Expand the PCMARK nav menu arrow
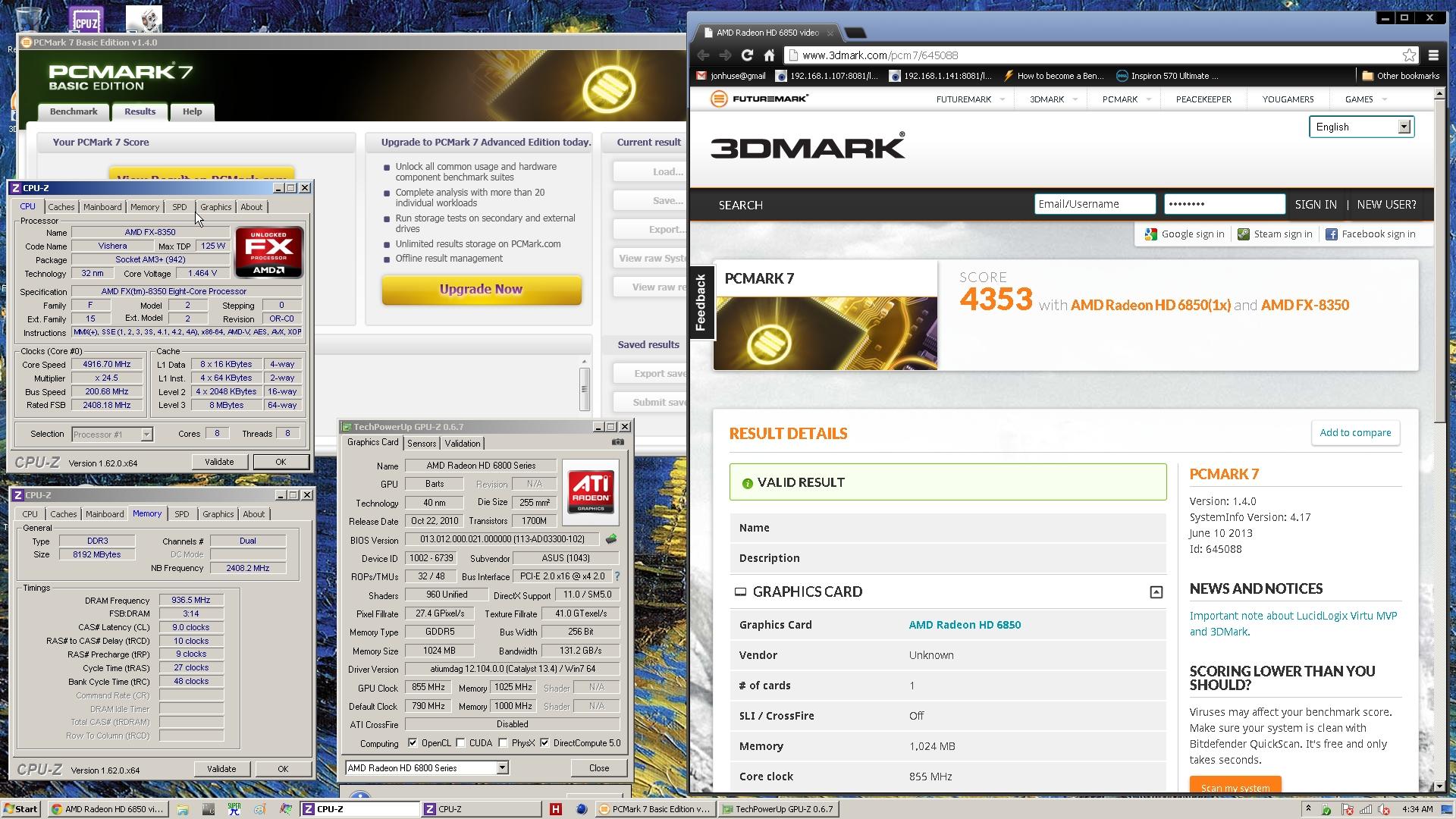Screen dimensions: 1456x819 [x=1148, y=99]
